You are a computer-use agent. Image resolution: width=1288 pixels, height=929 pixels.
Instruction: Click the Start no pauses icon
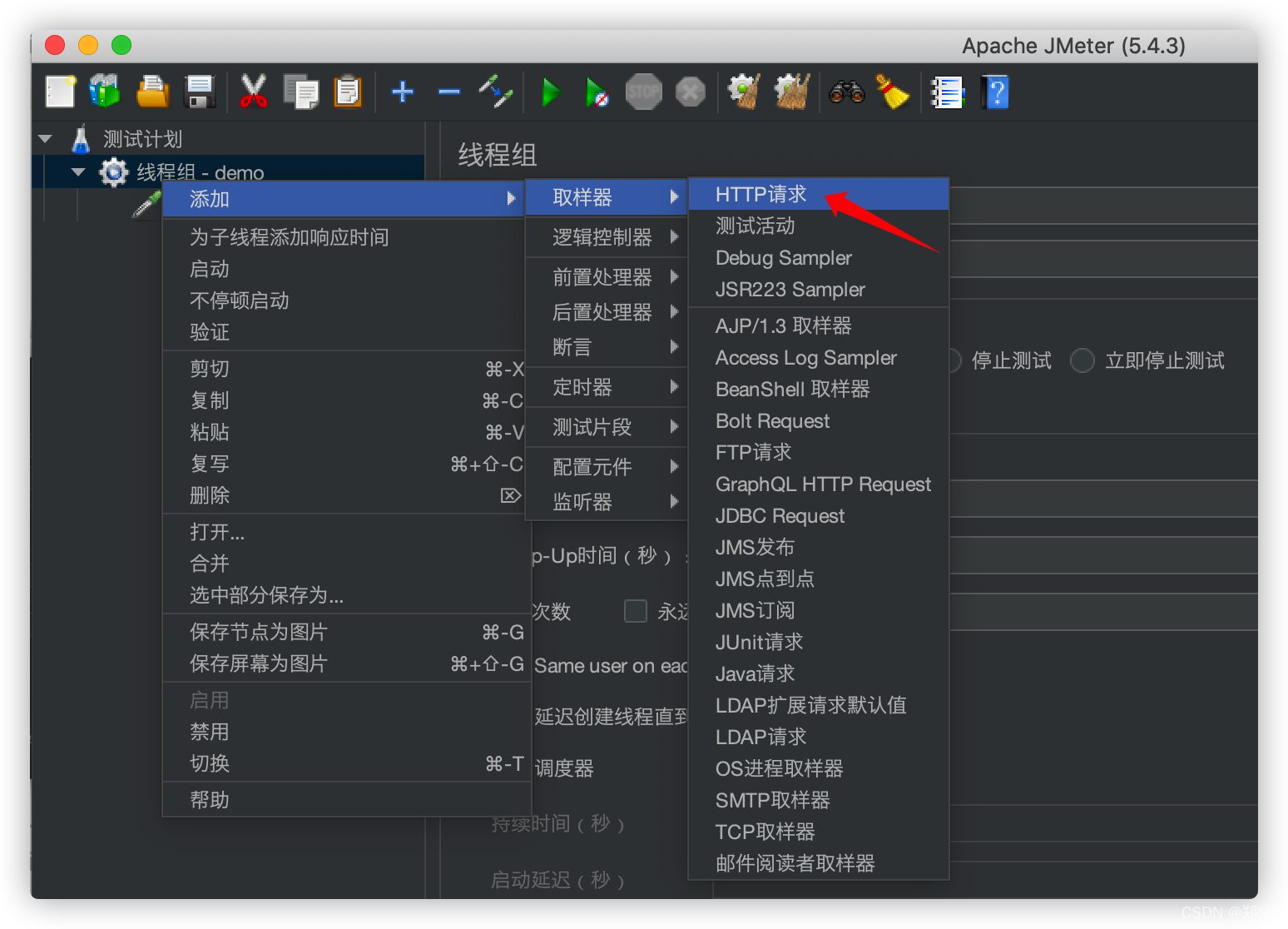597,92
